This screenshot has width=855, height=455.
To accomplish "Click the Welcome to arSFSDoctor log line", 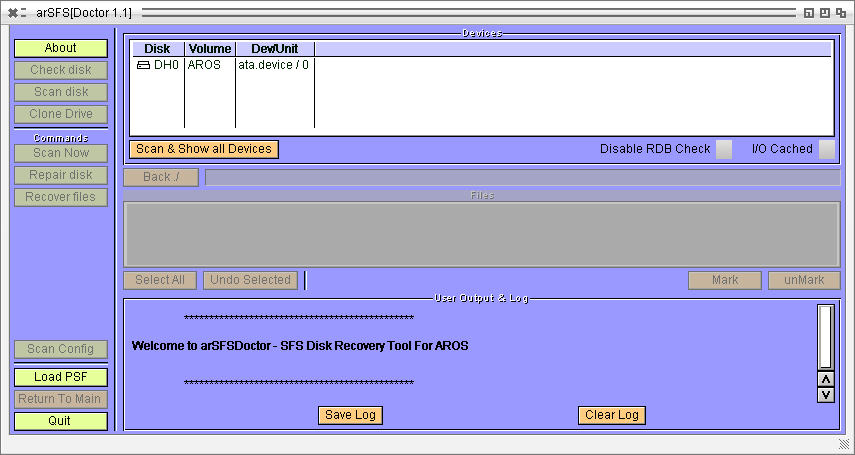I will 300,346.
